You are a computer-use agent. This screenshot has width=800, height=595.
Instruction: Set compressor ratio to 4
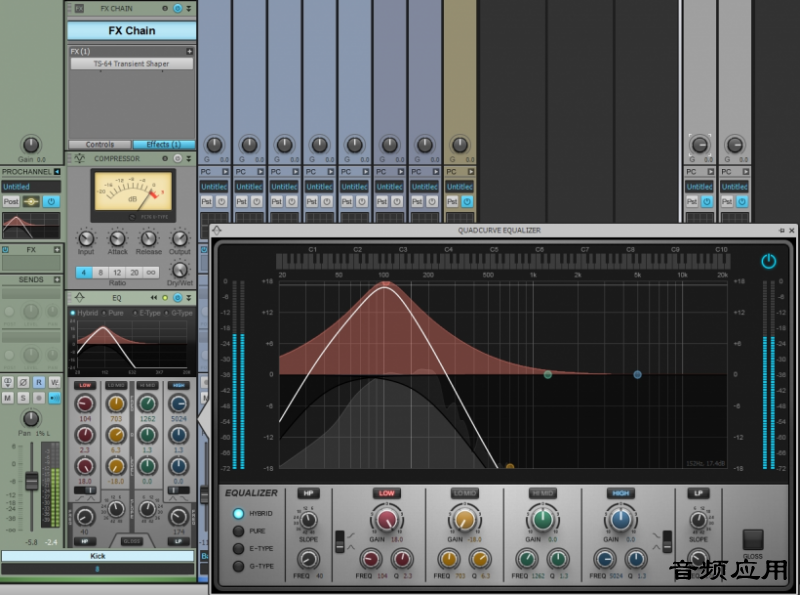click(84, 272)
